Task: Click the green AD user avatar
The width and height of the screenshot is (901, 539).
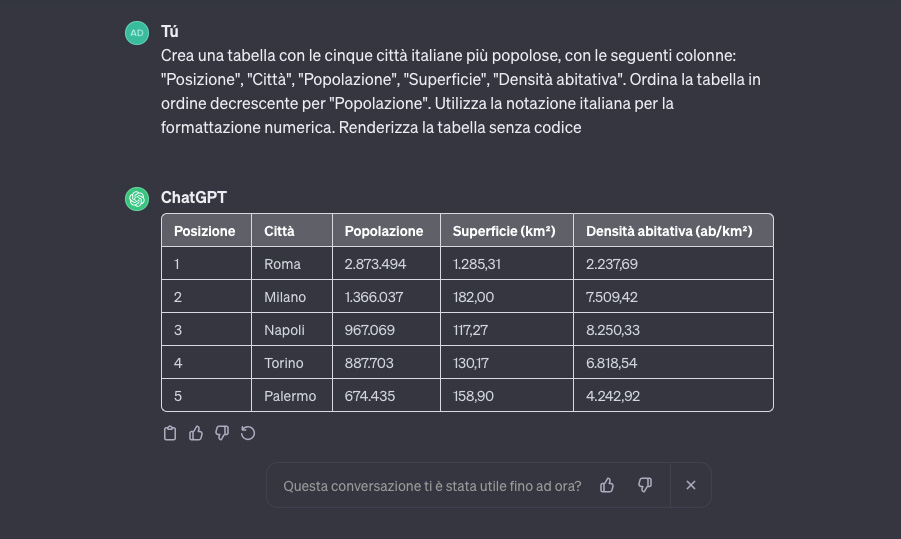Action: point(137,33)
